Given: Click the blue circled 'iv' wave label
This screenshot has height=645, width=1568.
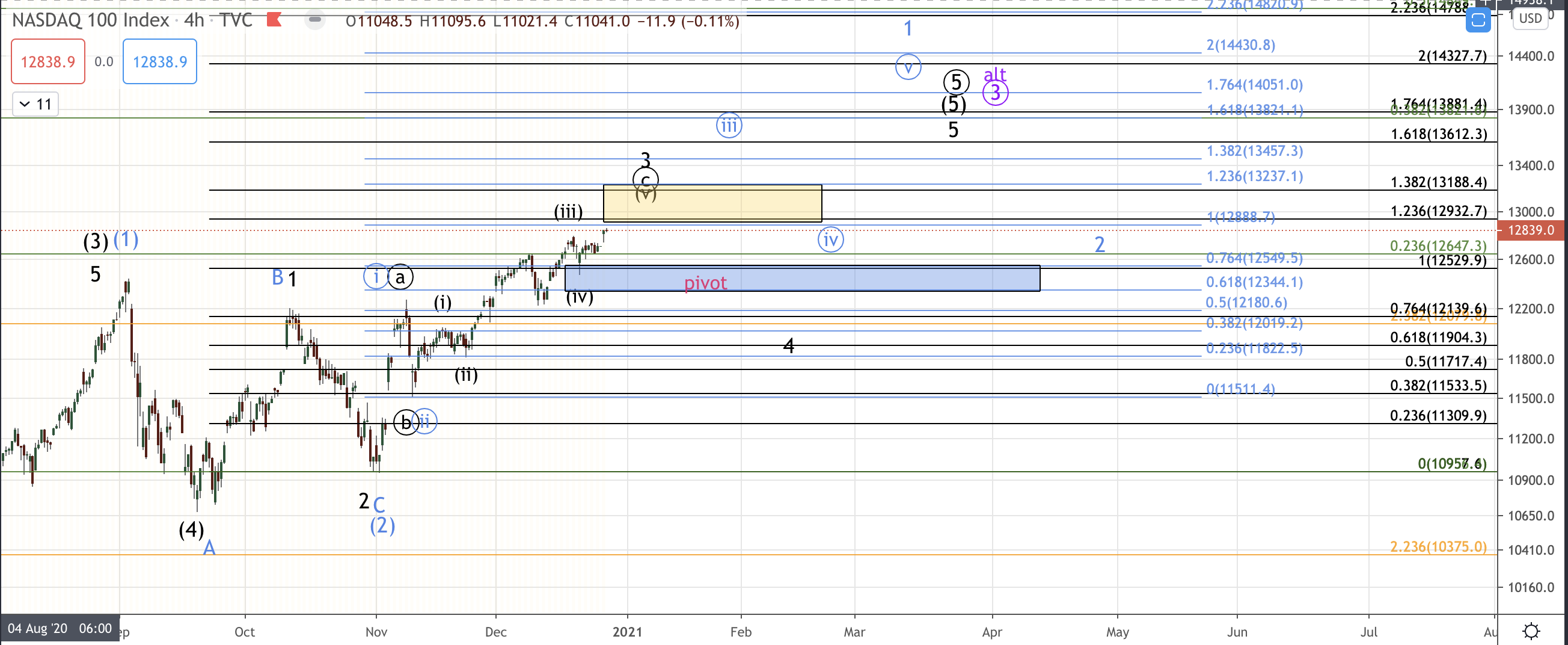Looking at the screenshot, I should pos(830,239).
